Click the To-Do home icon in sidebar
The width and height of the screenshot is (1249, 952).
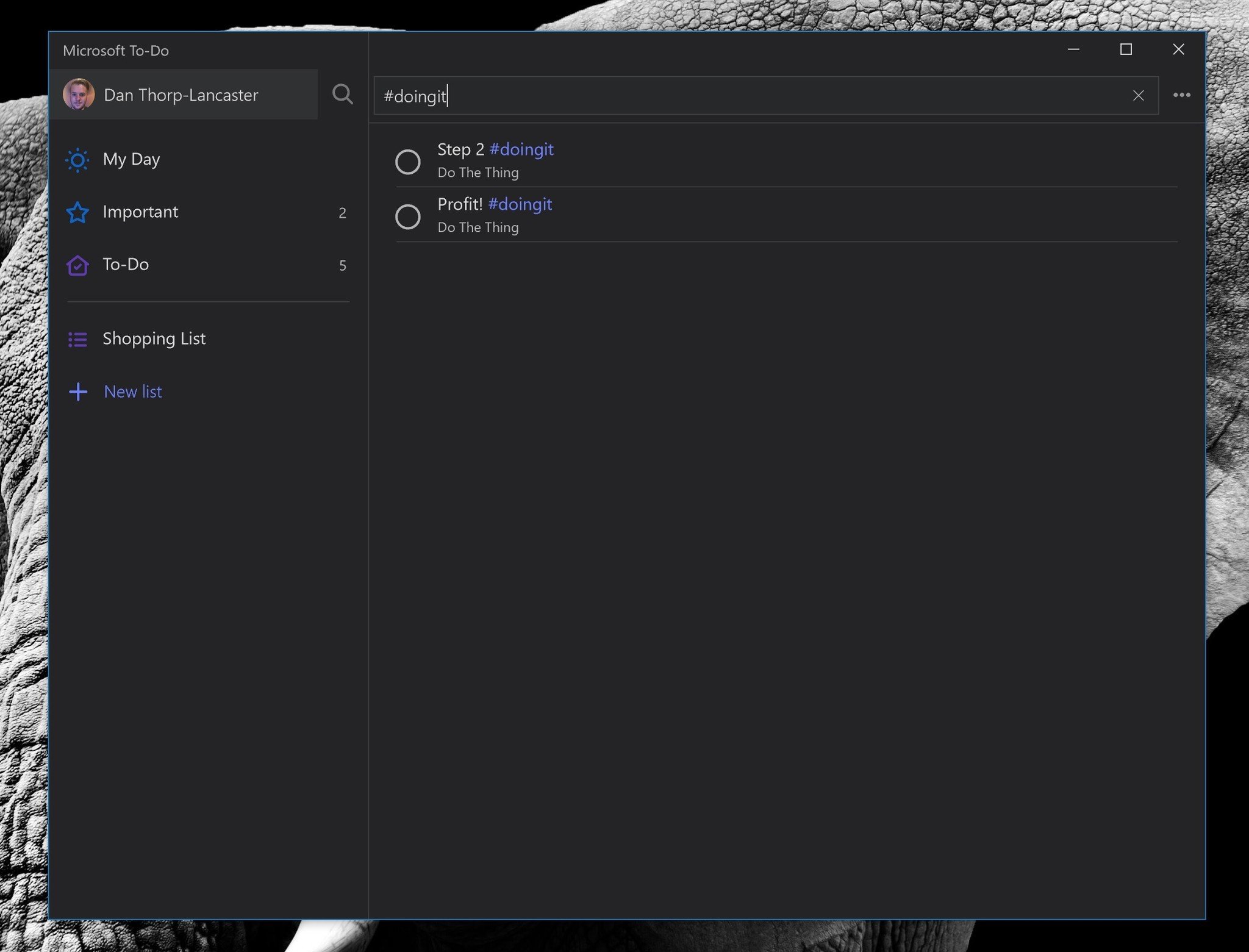point(78,264)
